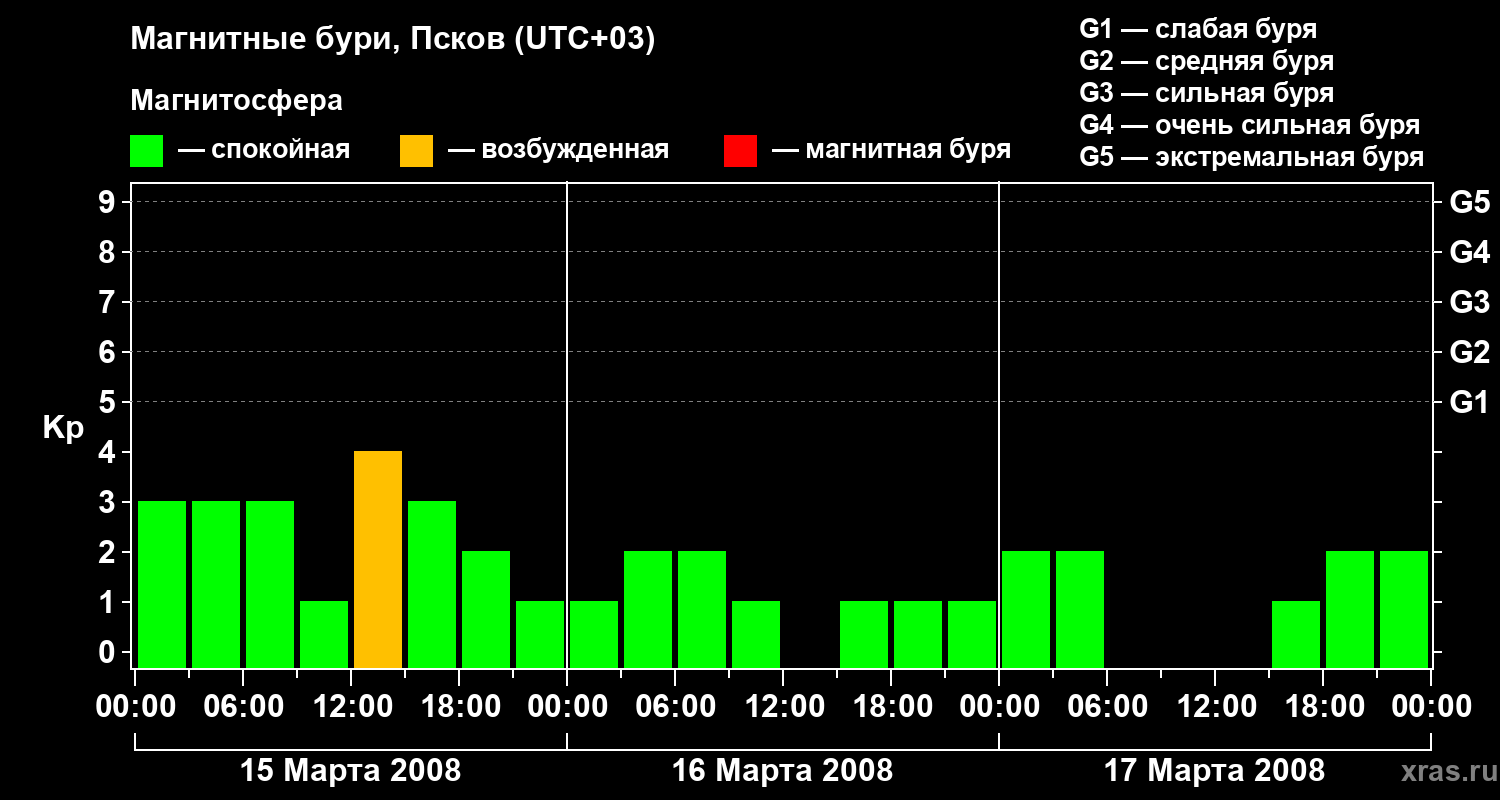
Task: Click the 16 Марта bar starting at 06:00
Action: (702, 610)
